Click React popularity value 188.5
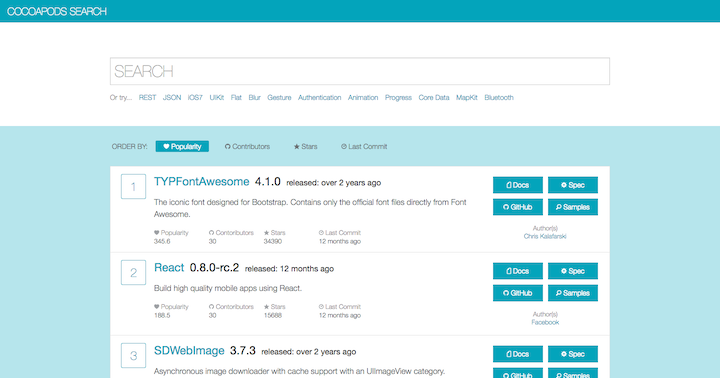This screenshot has height=378, width=720. [162, 315]
